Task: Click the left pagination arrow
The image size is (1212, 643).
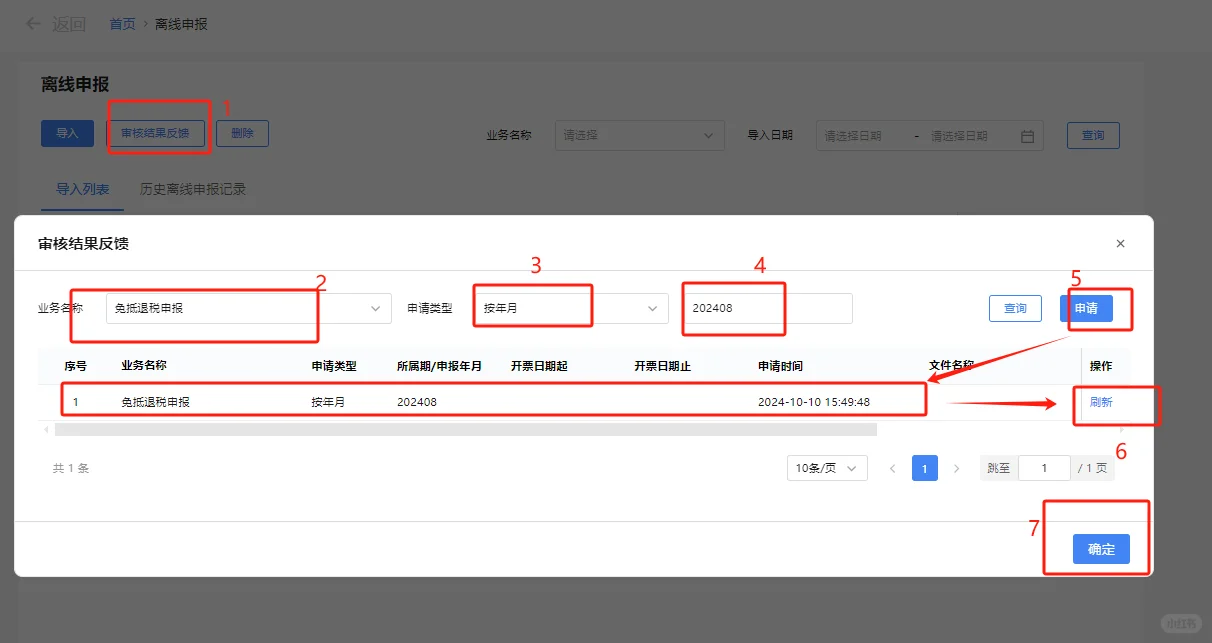Action: 892,467
